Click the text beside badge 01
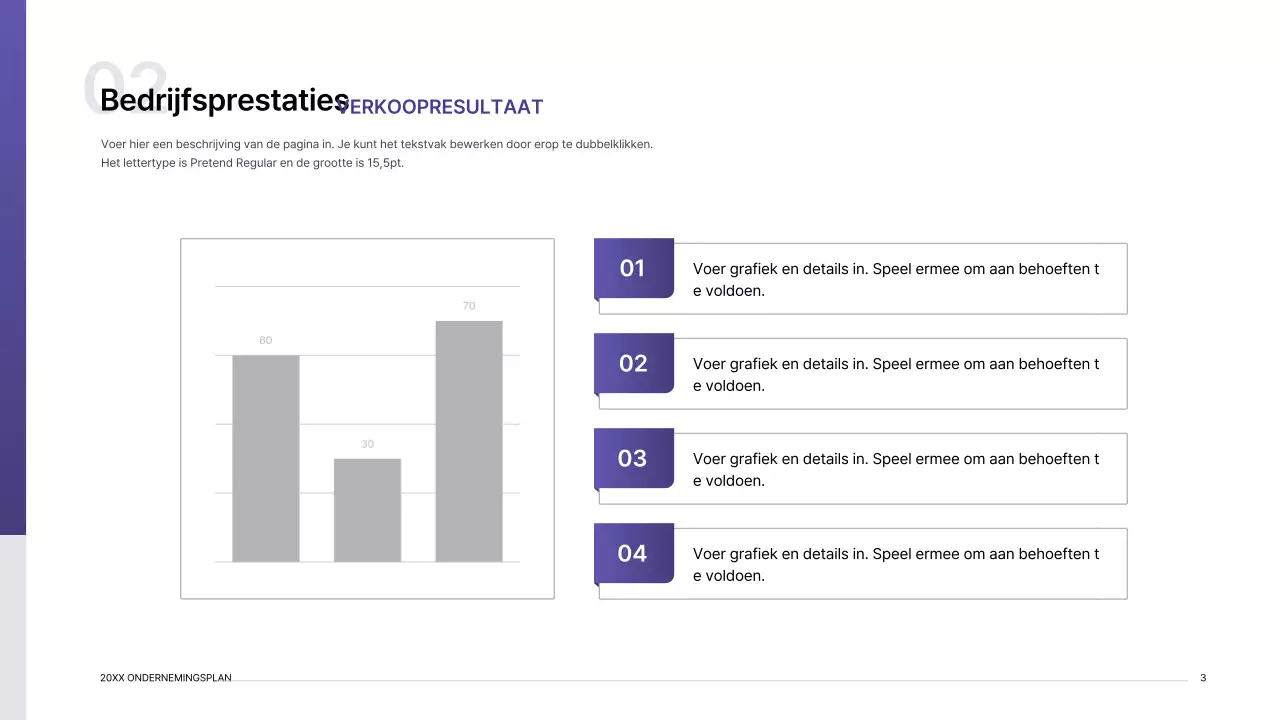 [895, 279]
